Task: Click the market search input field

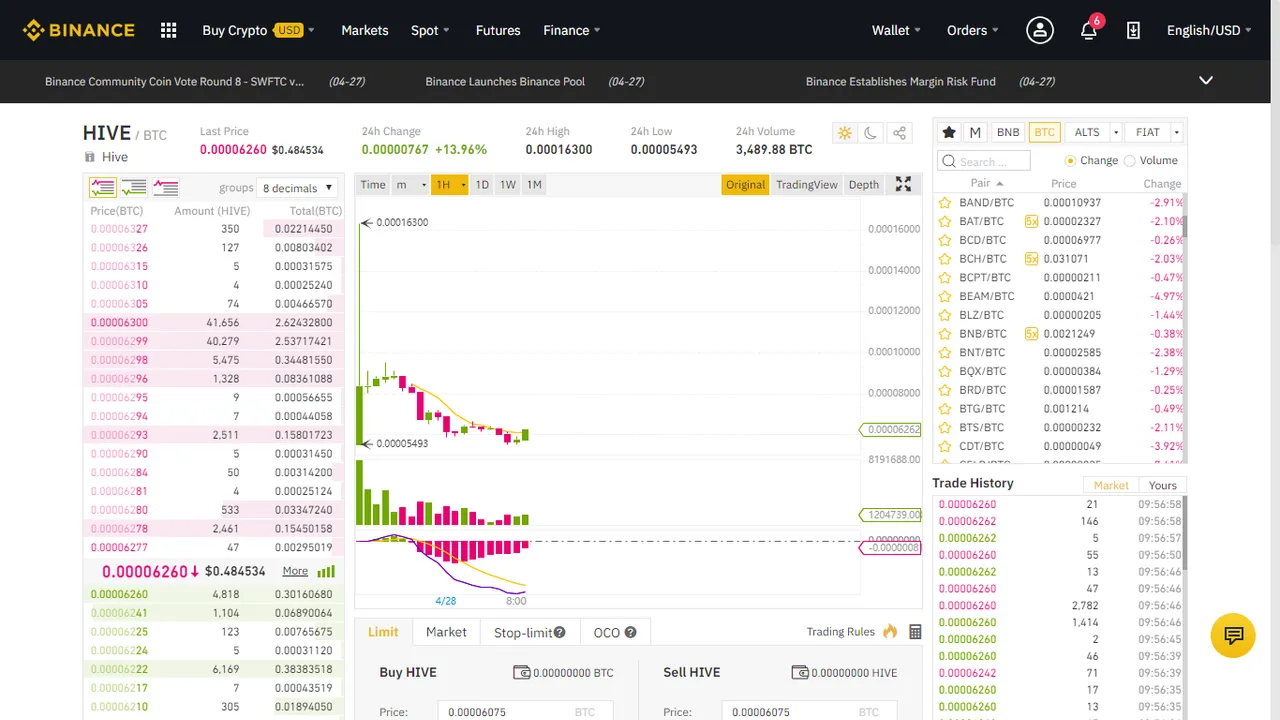Action: (x=984, y=161)
